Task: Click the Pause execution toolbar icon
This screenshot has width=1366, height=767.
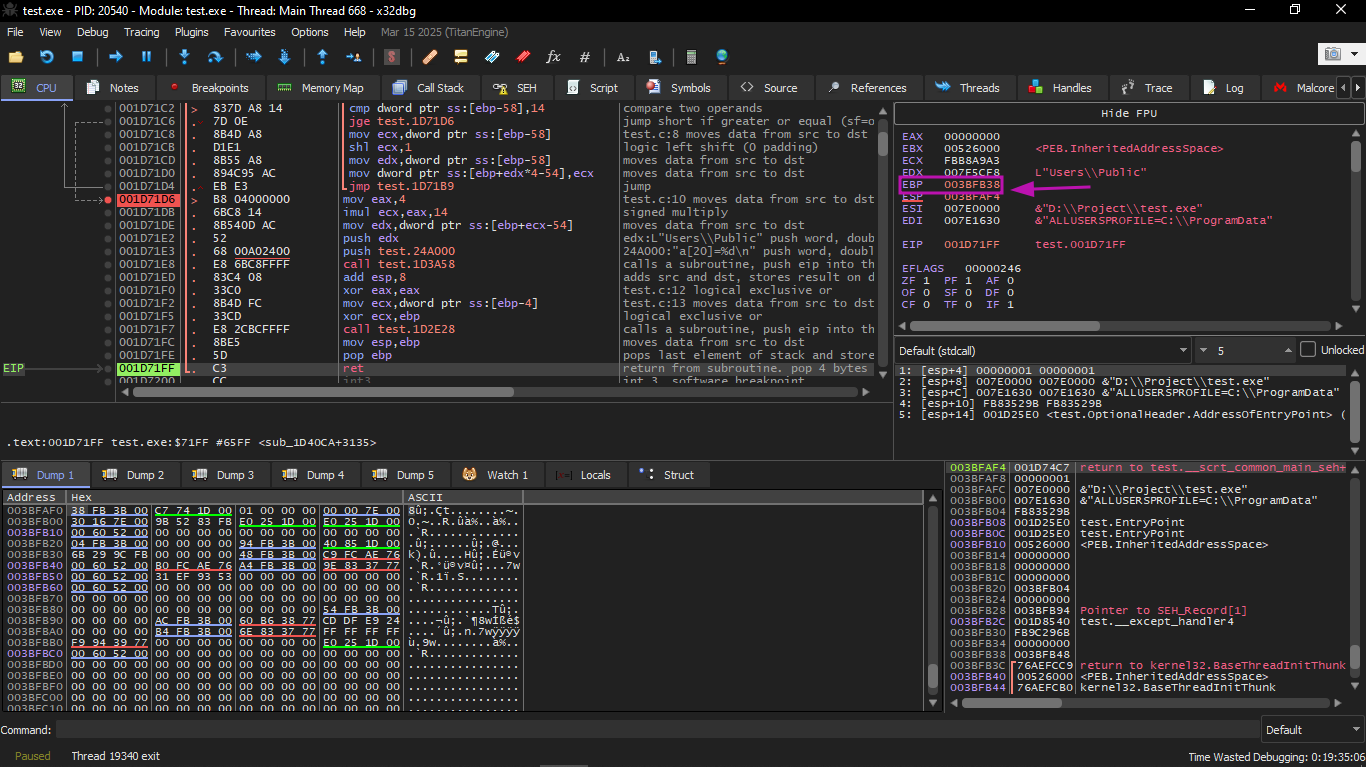Action: pyautogui.click(x=146, y=57)
